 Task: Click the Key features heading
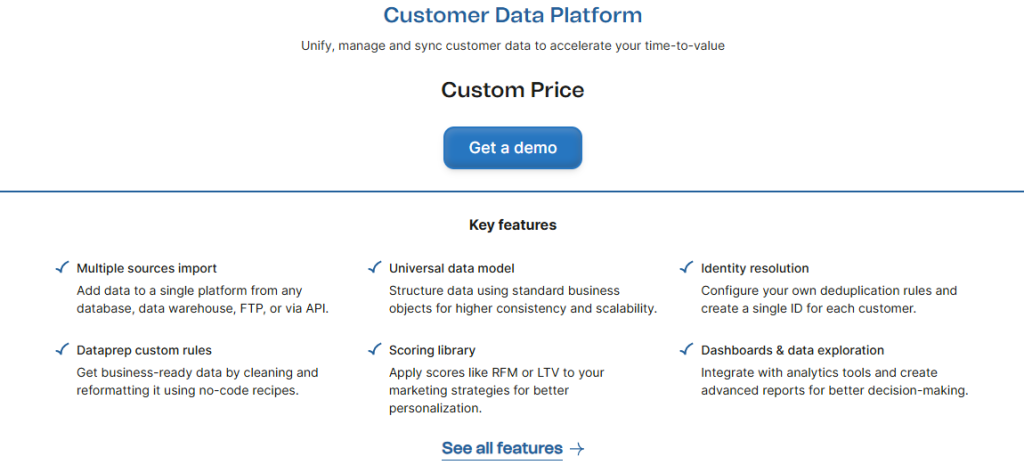513,225
